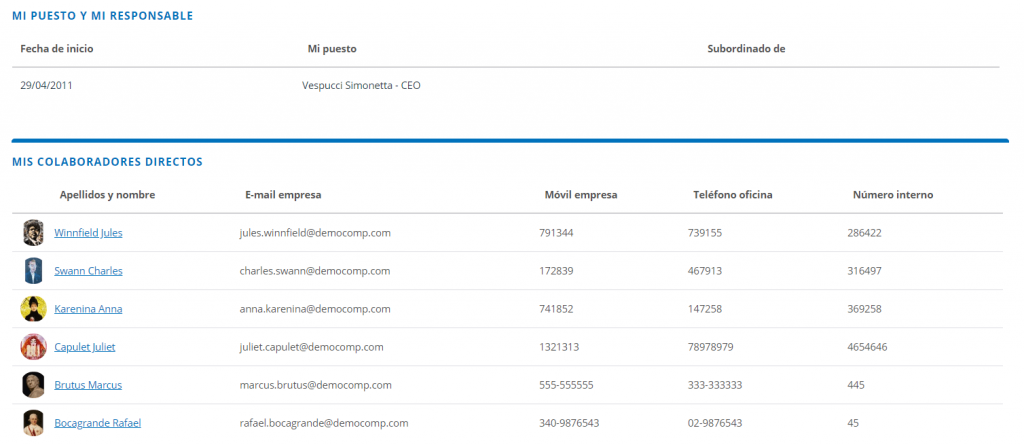Click the Apellidos y nombre column header
This screenshot has height=445, width=1024.
tap(107, 195)
